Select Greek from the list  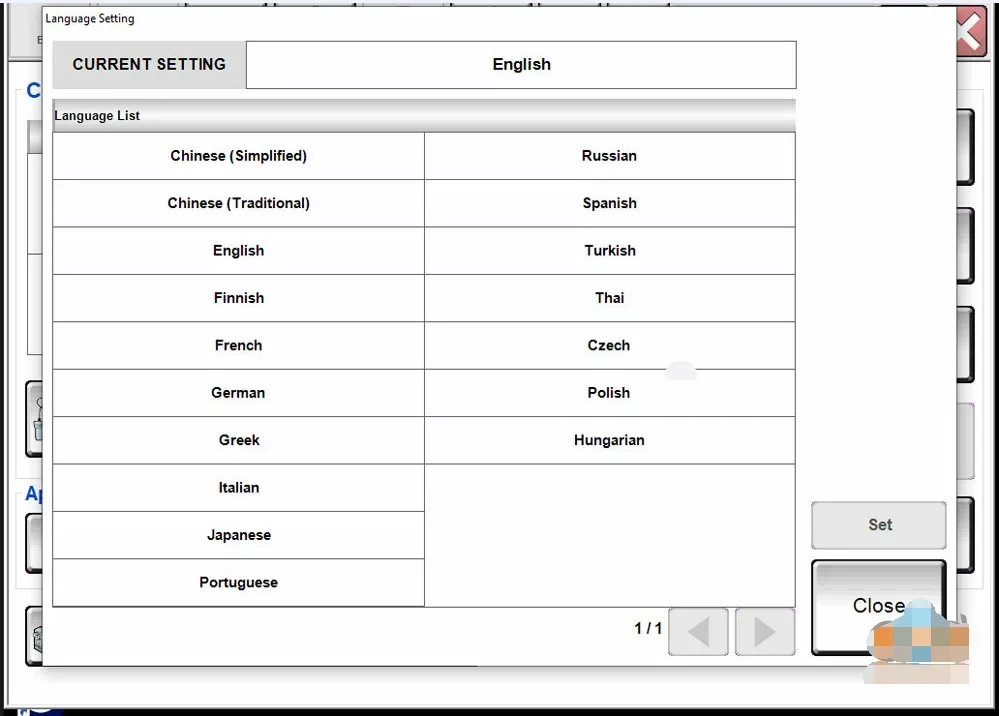238,440
